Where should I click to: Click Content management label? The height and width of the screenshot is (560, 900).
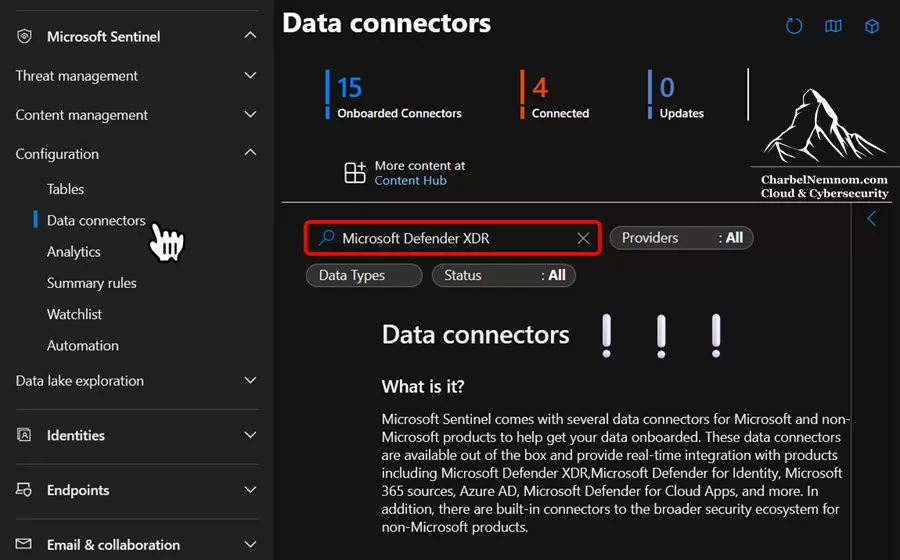pos(82,115)
